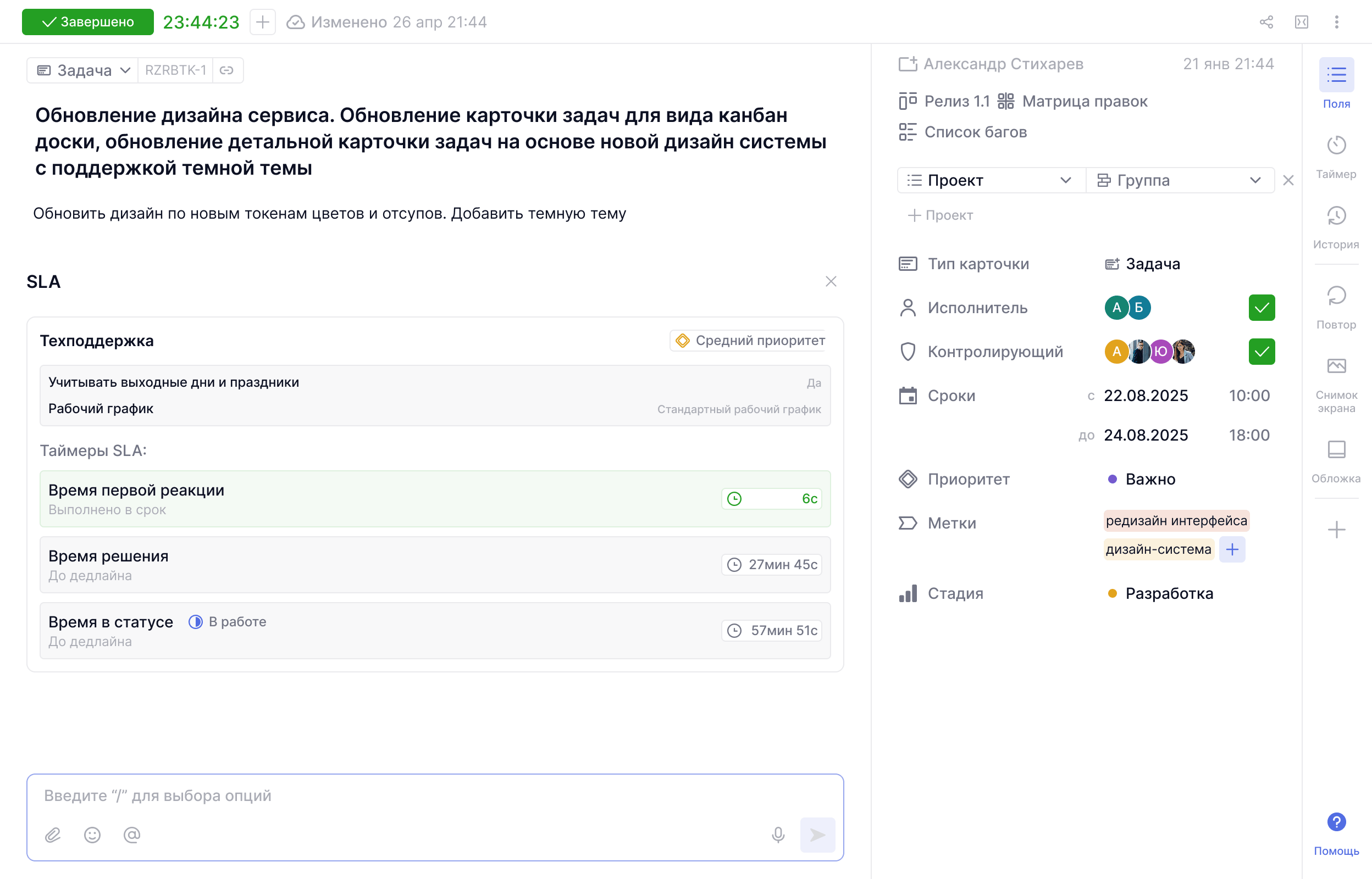Click the collapse panel icon in top bar

click(x=1302, y=23)
